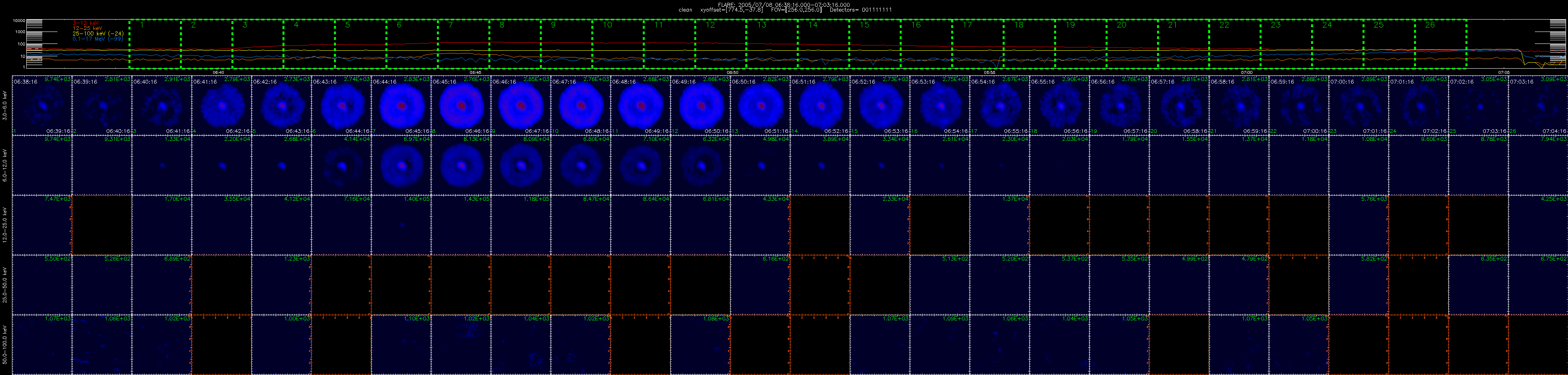Open the 3.0-6.0 keV image starting 07:01:16

(1418, 105)
